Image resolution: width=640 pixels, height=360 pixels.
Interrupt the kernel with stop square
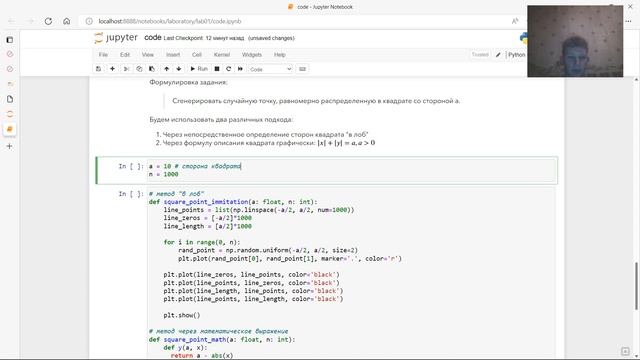[217, 69]
